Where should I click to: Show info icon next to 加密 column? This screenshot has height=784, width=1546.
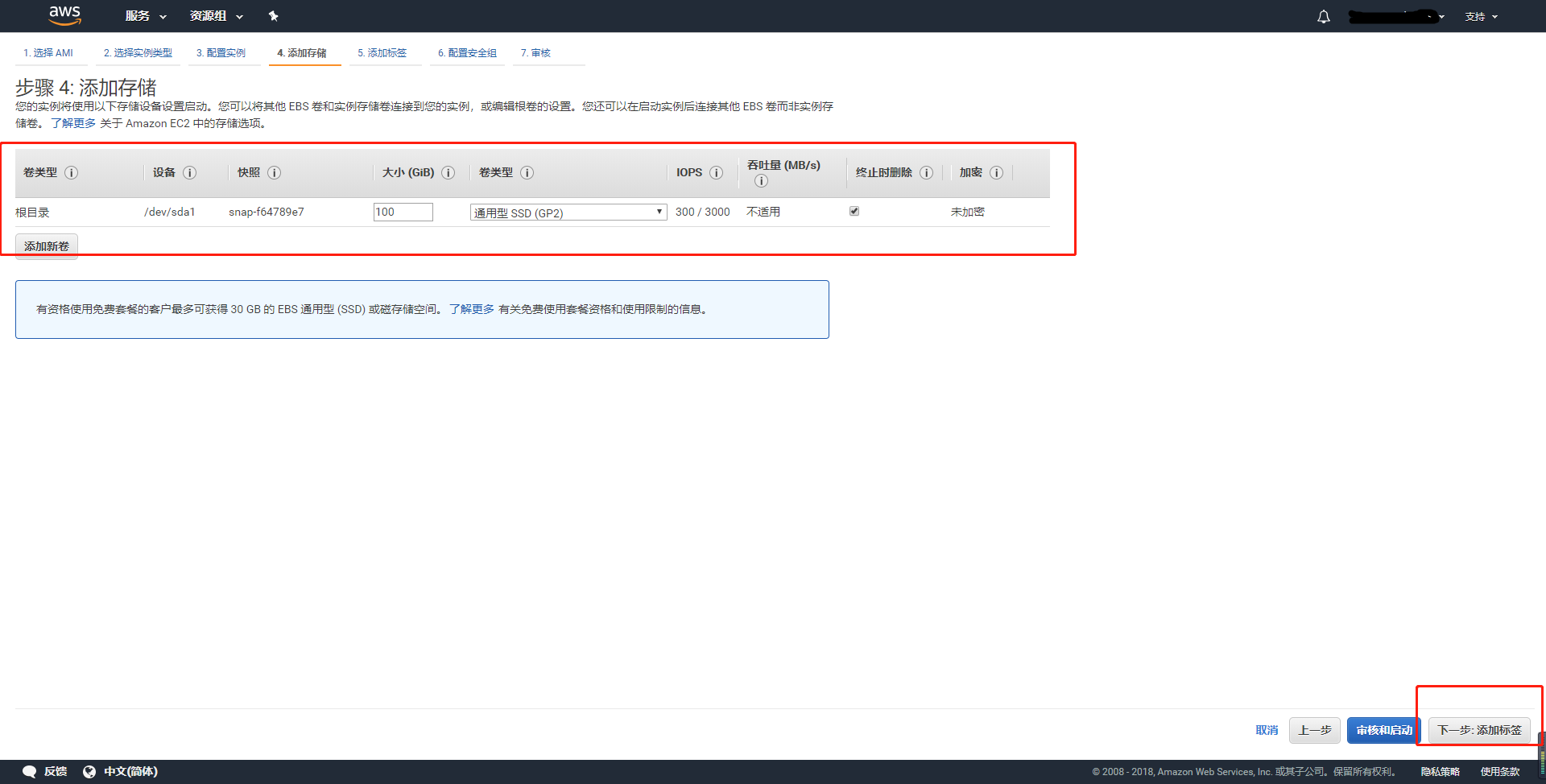tap(997, 173)
